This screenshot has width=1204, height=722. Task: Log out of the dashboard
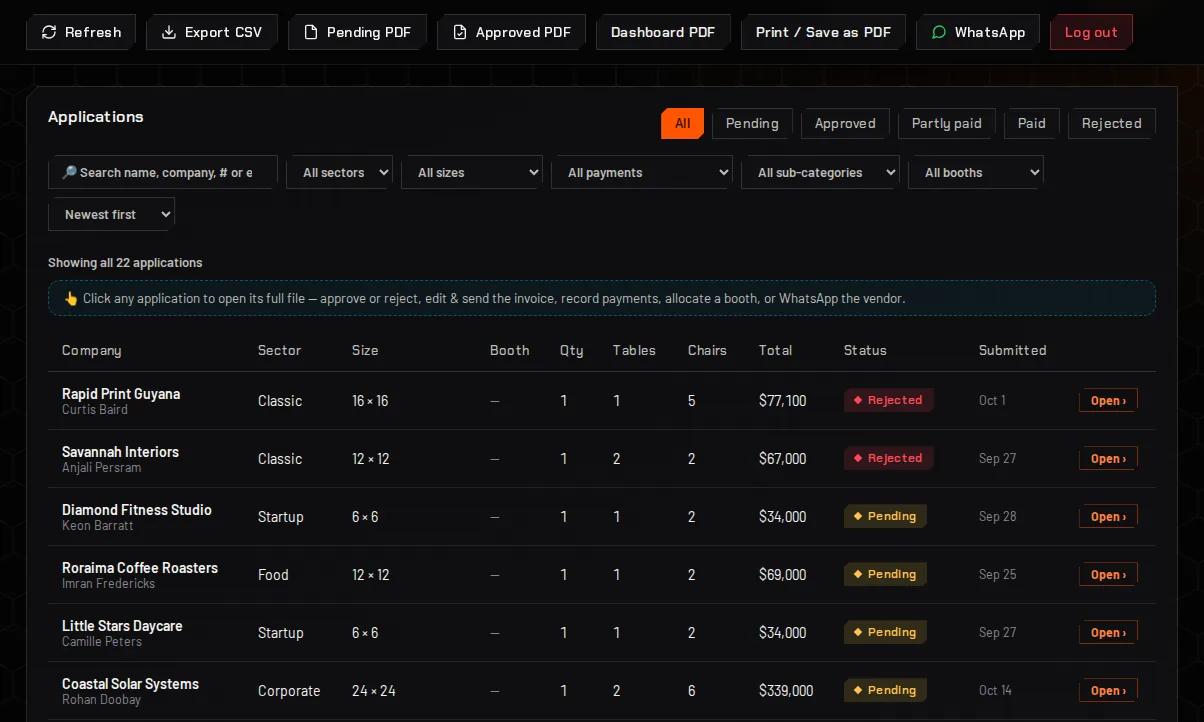pyautogui.click(x=1091, y=32)
